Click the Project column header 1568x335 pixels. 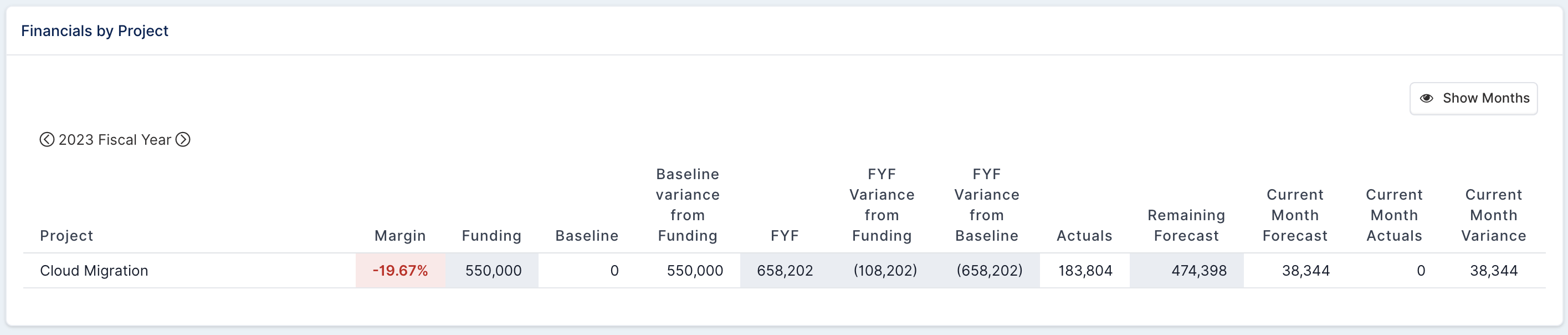[x=66, y=236]
